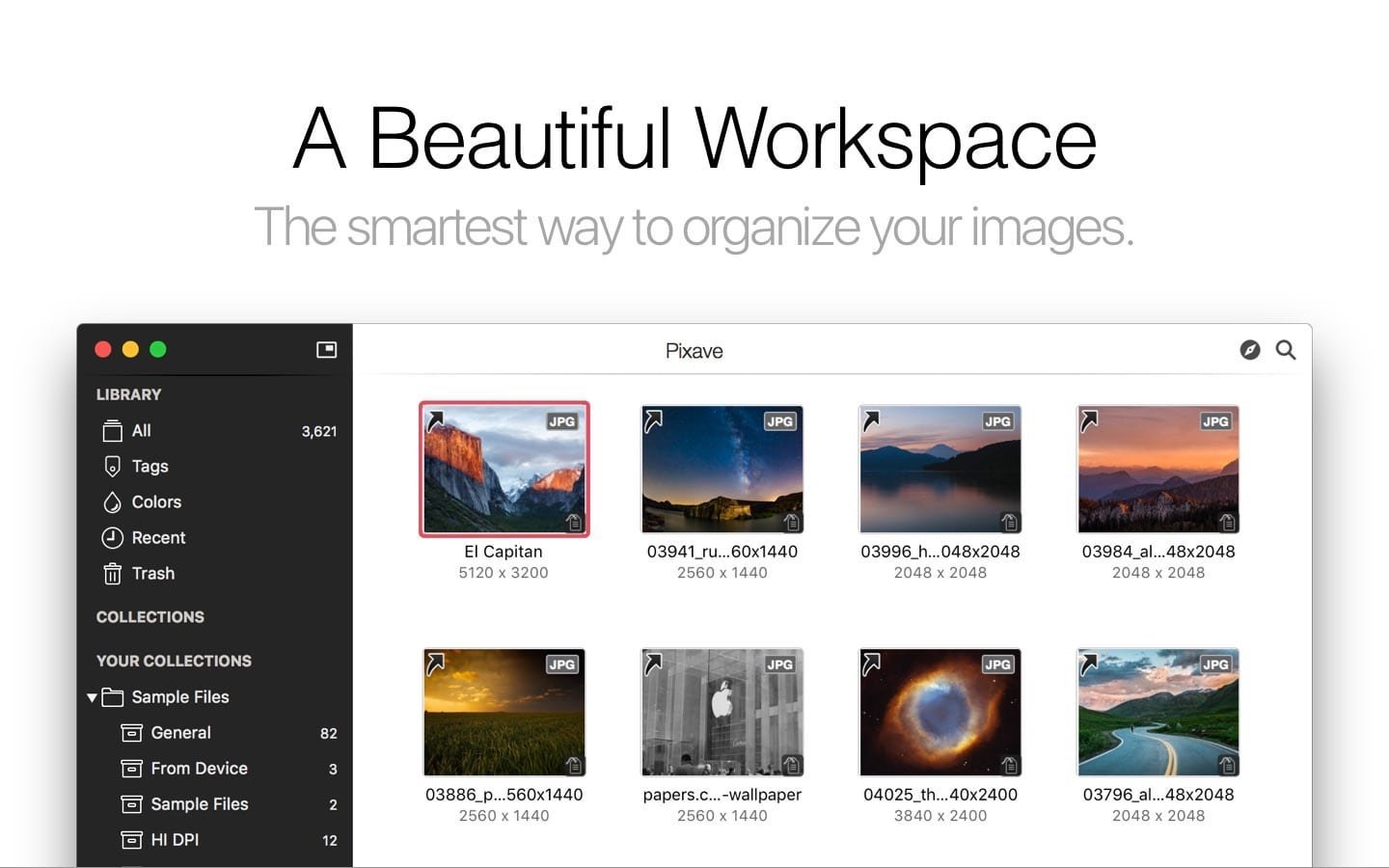The width and height of the screenshot is (1389, 868).
Task: Select All images in Library
Action: coord(141,431)
